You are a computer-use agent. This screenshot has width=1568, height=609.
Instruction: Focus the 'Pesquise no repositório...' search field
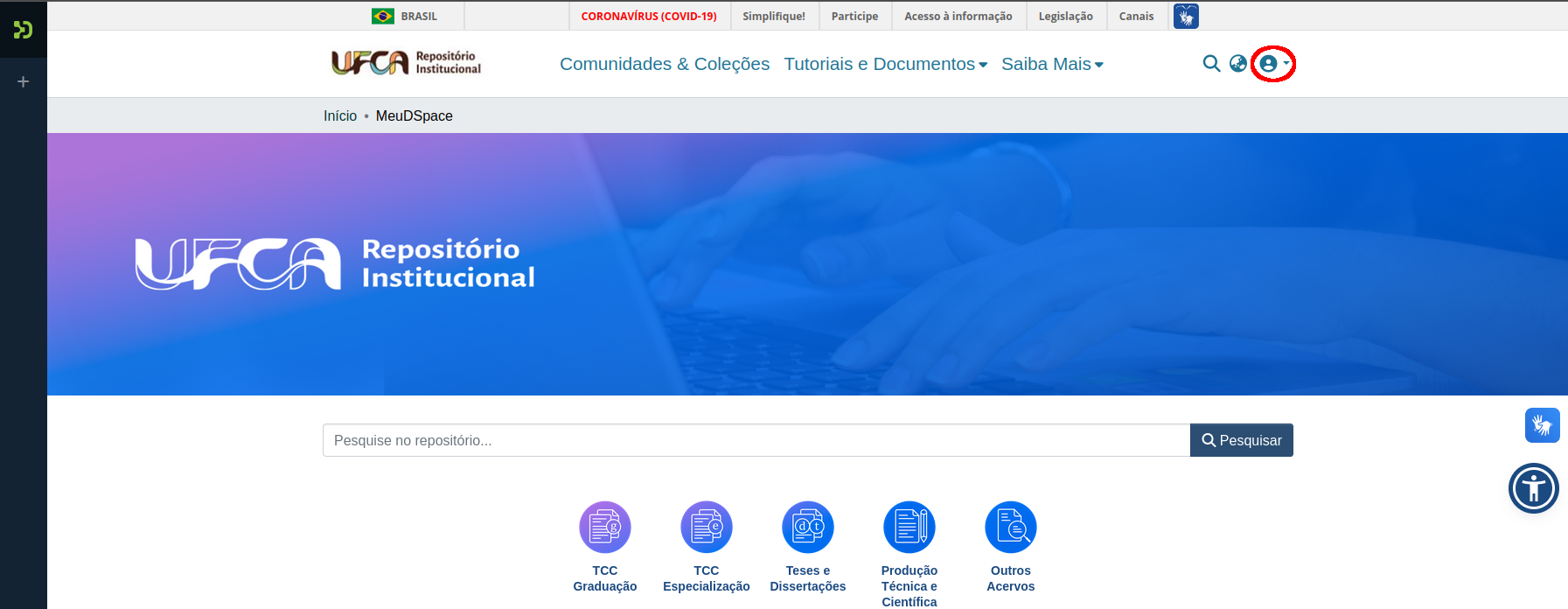[756, 440]
